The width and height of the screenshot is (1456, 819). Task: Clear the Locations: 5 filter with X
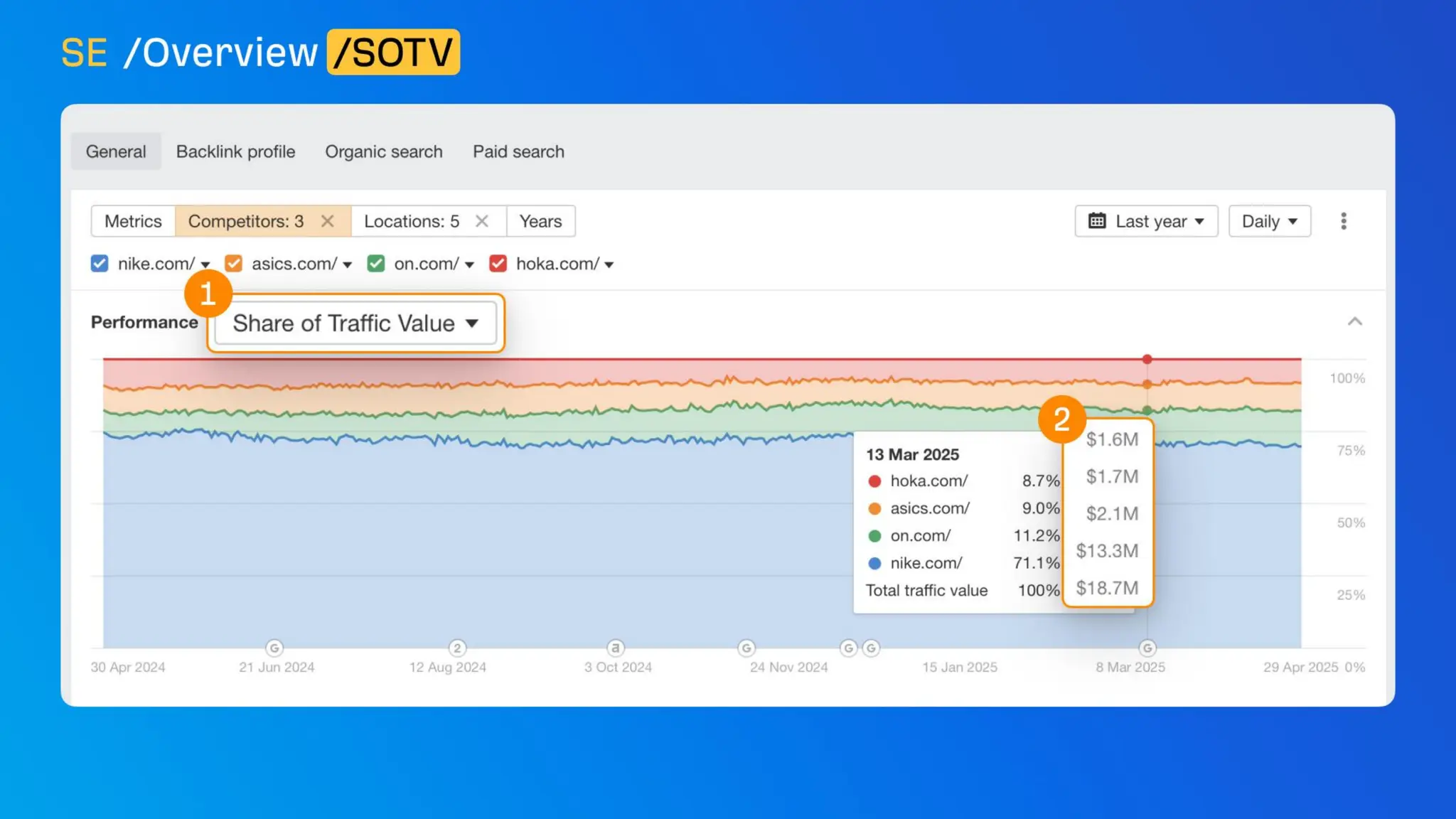pyautogui.click(x=481, y=221)
